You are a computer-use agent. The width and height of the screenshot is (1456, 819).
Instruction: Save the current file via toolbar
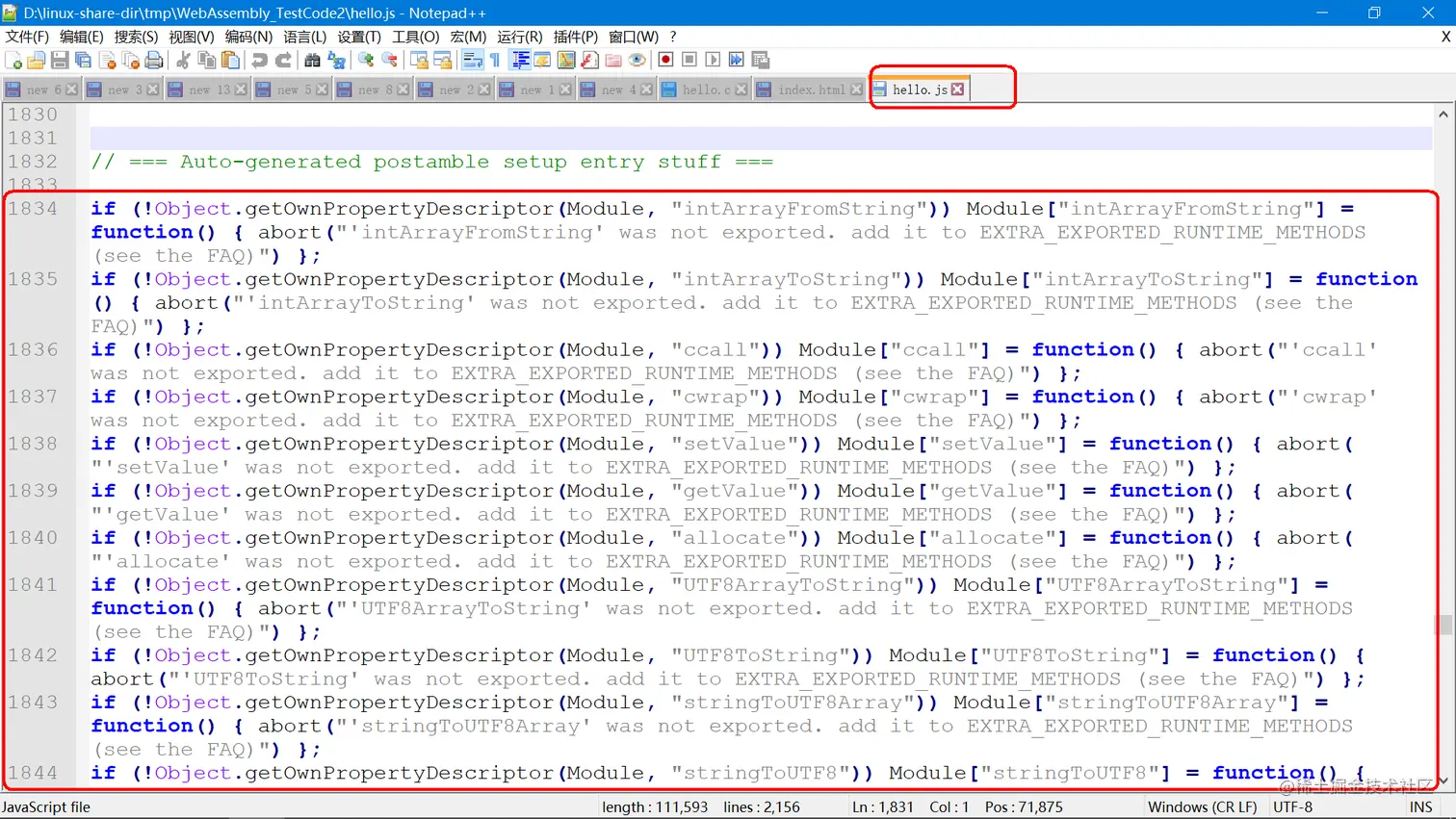click(60, 60)
